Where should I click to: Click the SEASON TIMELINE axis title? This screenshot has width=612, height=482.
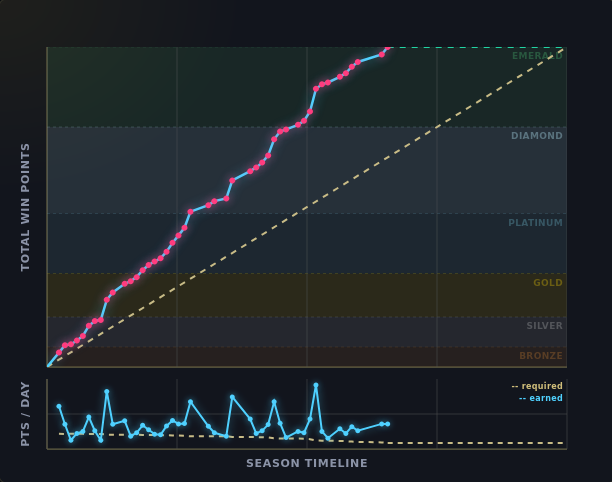307,463
